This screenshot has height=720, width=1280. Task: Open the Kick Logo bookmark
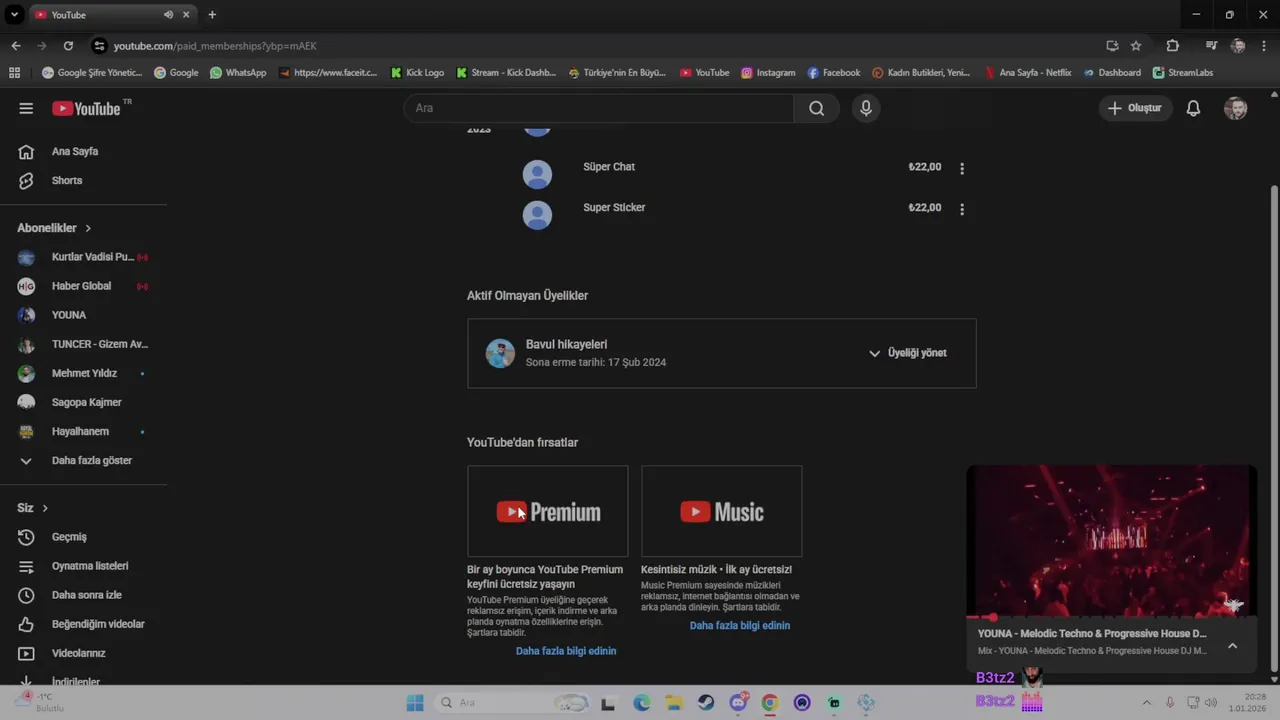click(x=417, y=73)
